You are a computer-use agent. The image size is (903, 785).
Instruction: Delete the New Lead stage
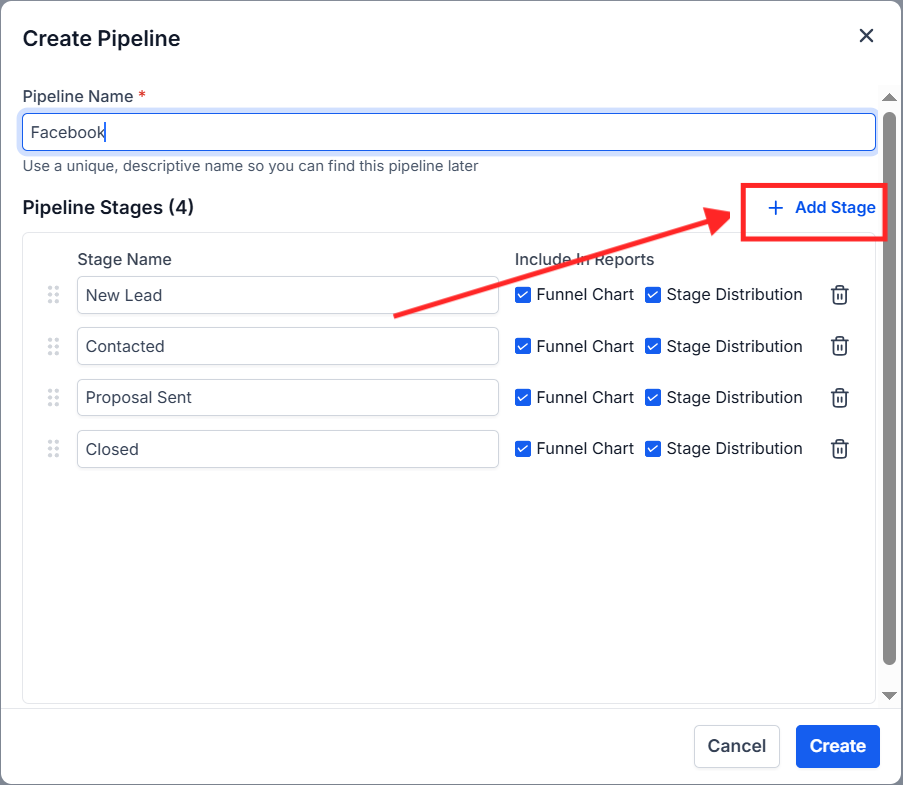point(840,295)
